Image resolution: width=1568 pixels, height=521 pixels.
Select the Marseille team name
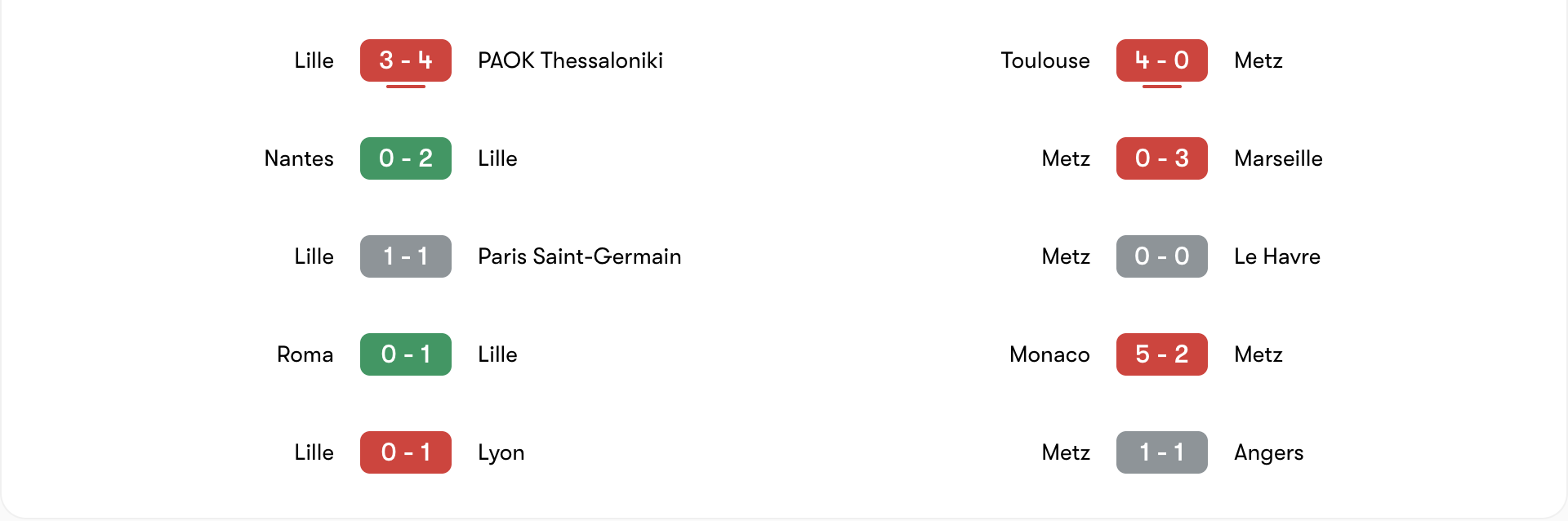pyautogui.click(x=1278, y=158)
